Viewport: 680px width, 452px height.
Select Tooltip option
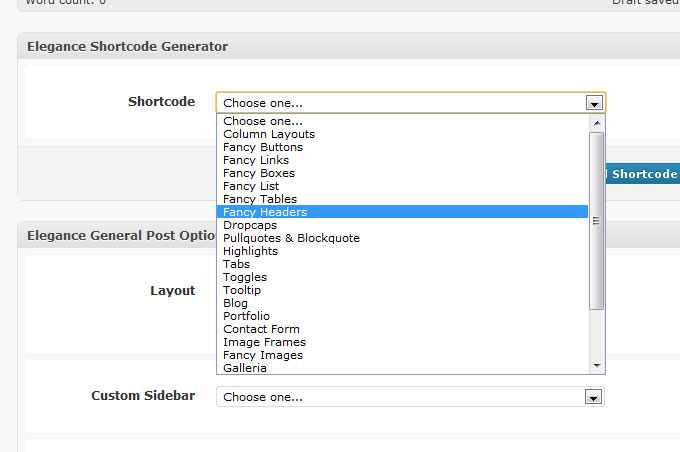(402, 290)
